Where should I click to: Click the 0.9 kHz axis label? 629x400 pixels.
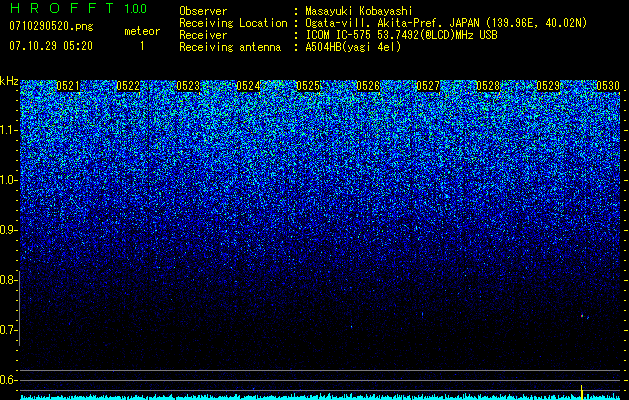[x=7, y=230]
